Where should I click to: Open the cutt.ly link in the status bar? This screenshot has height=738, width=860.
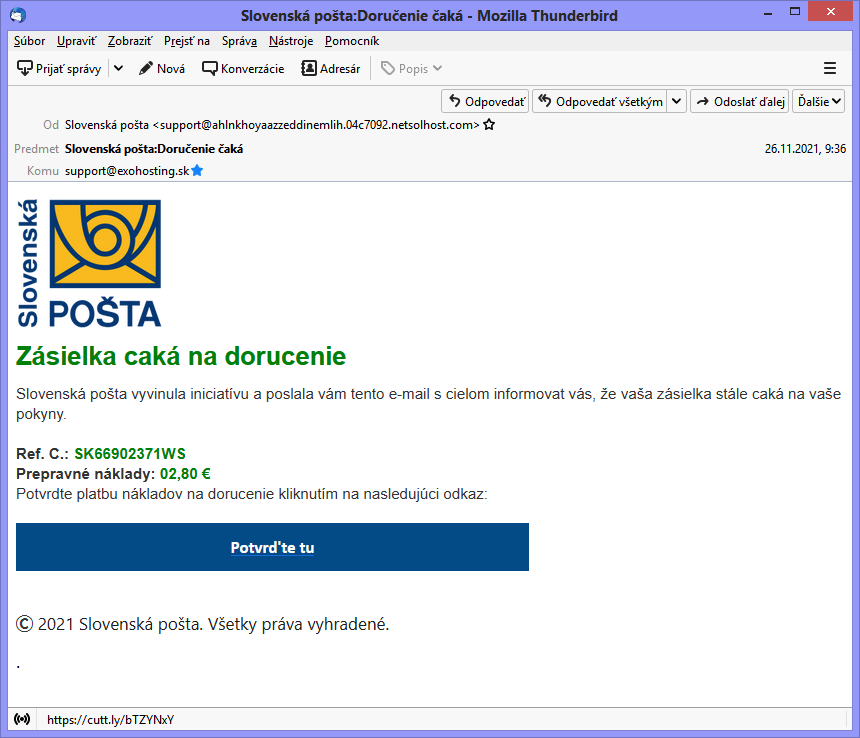coord(110,718)
